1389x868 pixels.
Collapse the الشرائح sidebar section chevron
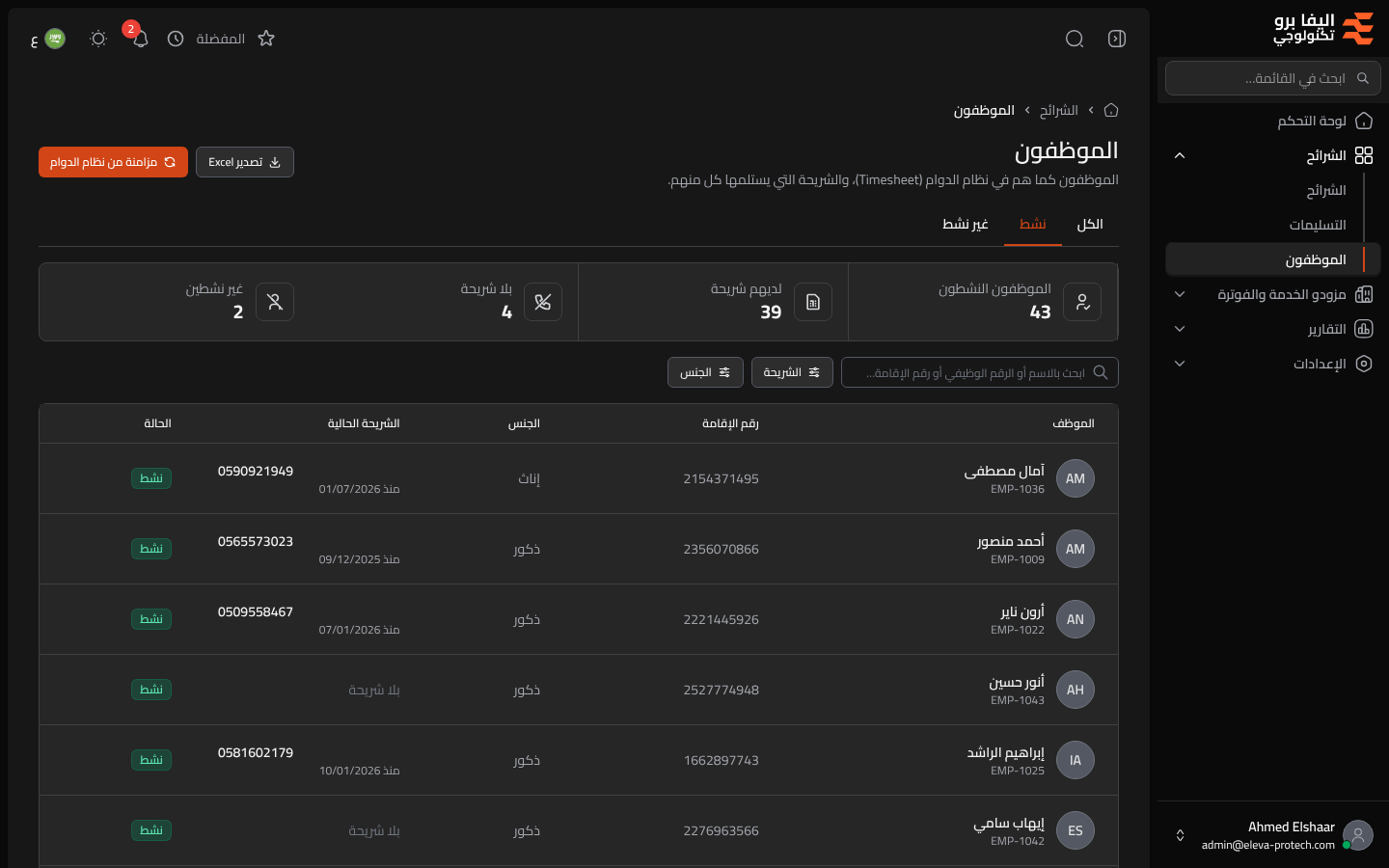pyautogui.click(x=1180, y=155)
